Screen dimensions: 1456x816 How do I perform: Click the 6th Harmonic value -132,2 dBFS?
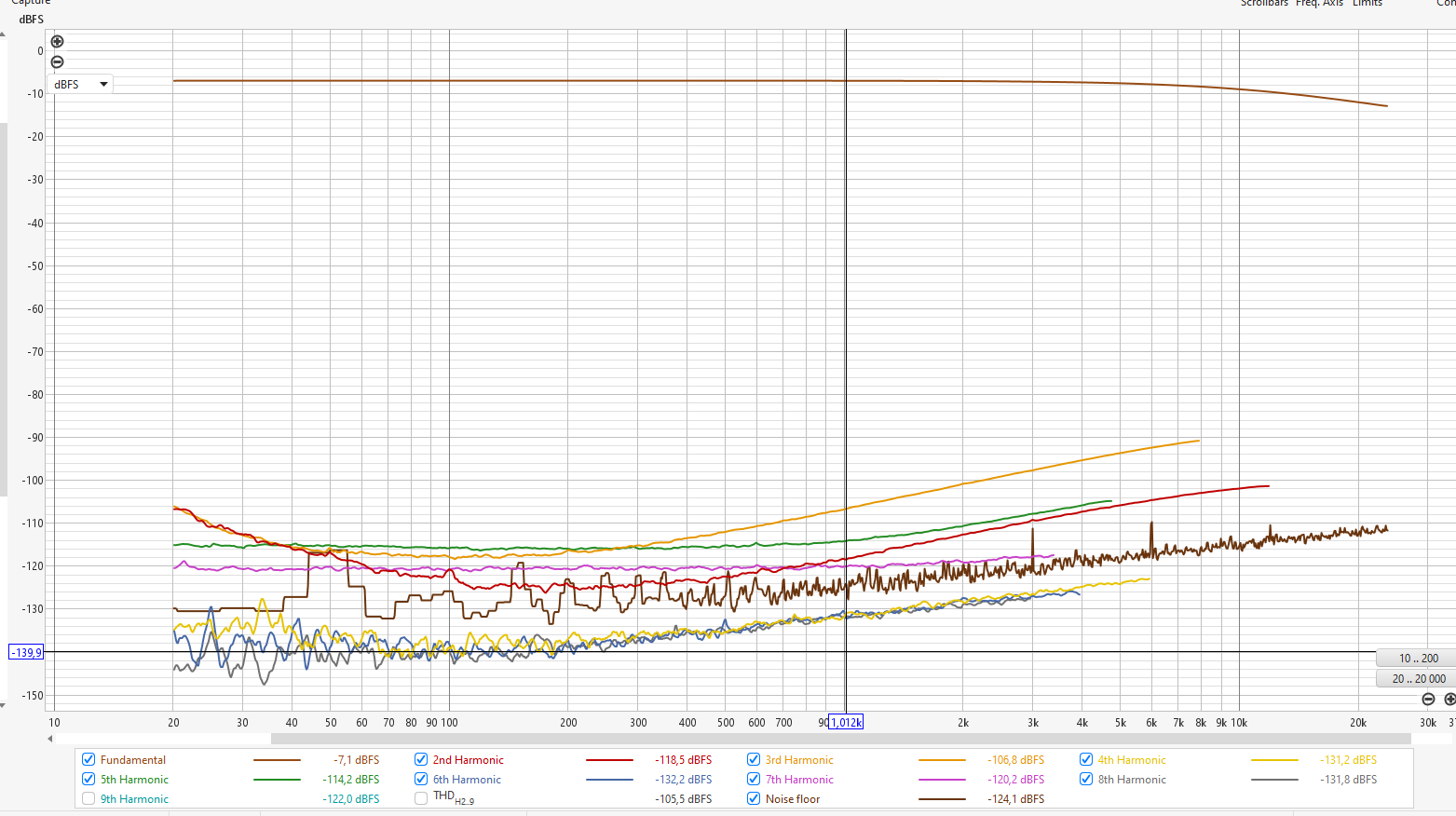pos(683,780)
